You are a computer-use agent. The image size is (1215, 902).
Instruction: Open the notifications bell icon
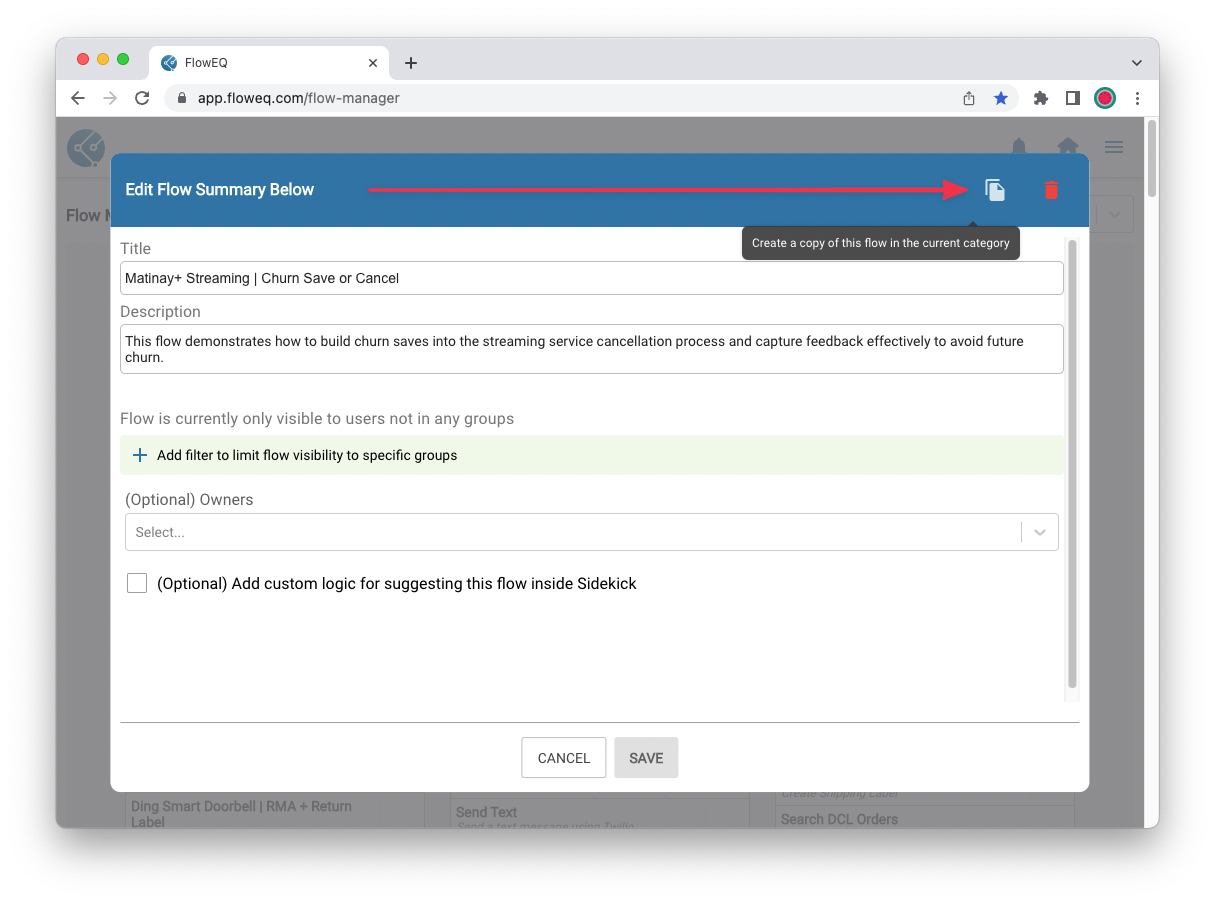[x=1019, y=146]
